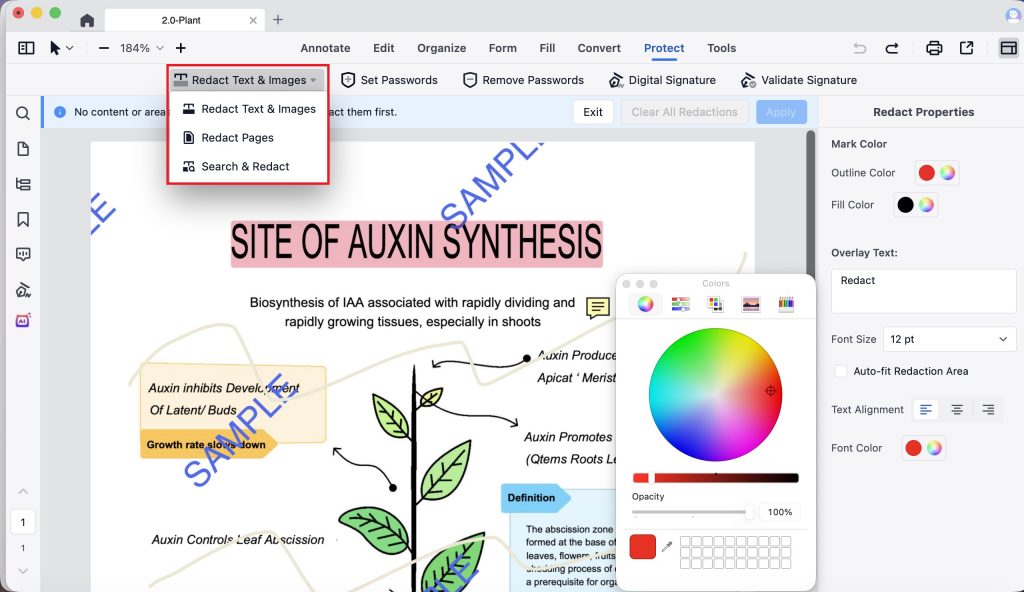
Task: Switch to color palettes tab in Colors
Action: pos(716,304)
